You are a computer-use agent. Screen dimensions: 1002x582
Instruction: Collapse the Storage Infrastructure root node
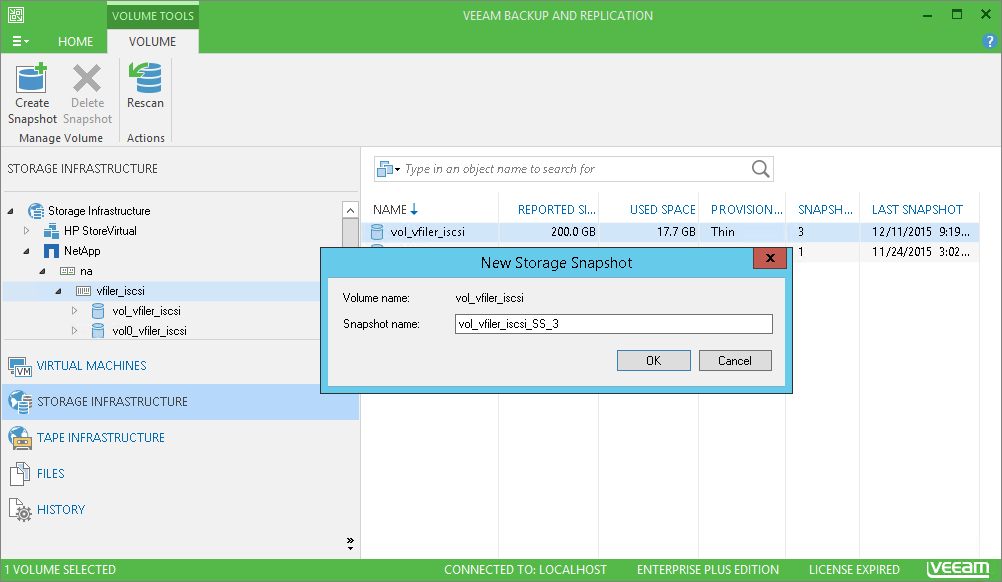click(11, 211)
